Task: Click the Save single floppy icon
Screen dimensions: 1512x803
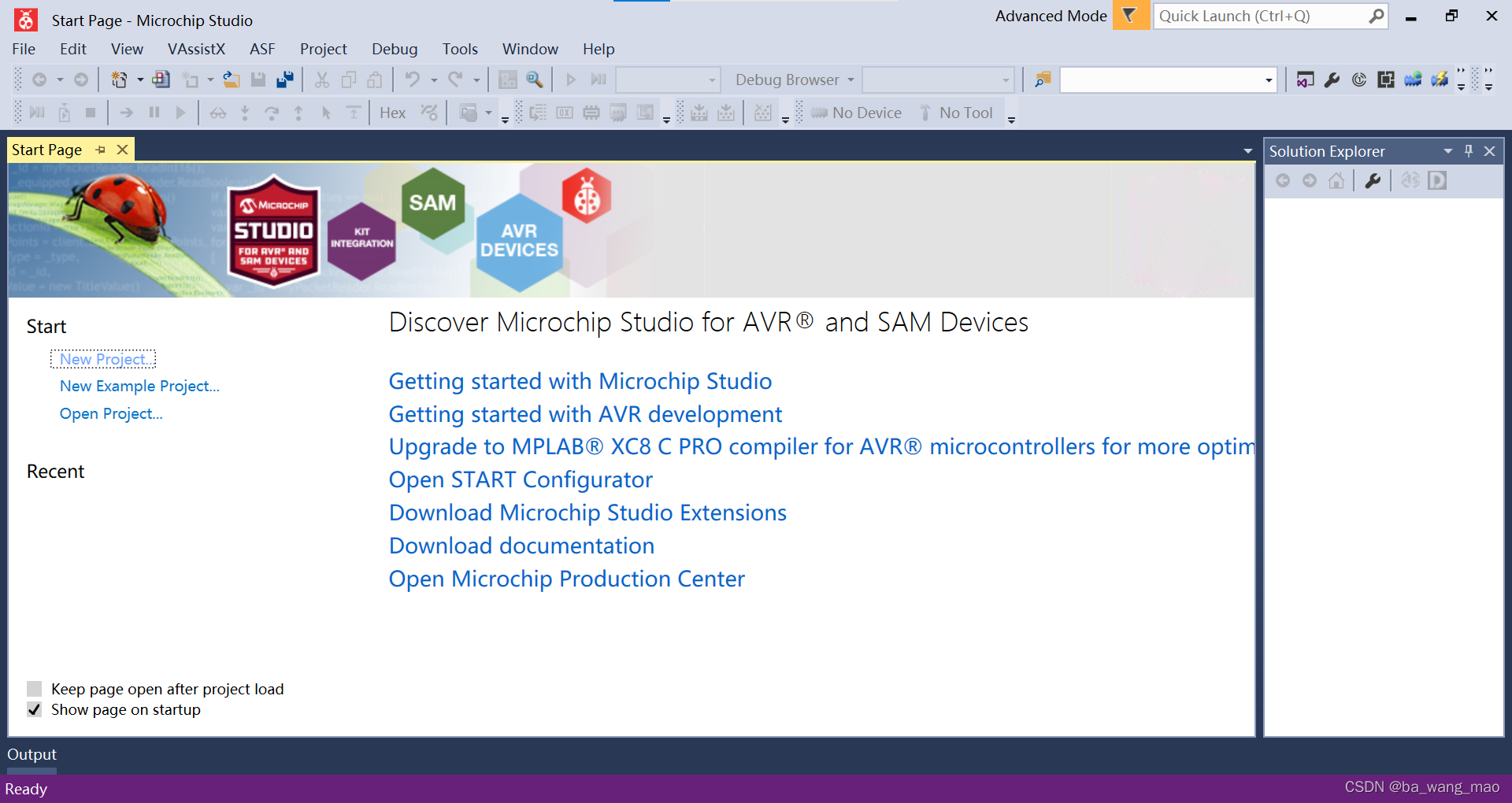Action: tap(258, 80)
